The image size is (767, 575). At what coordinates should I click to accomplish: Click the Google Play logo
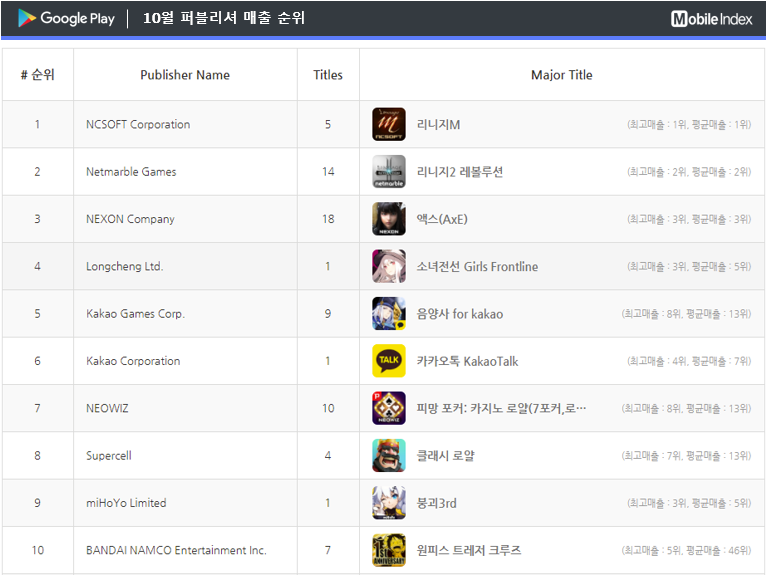(x=66, y=19)
